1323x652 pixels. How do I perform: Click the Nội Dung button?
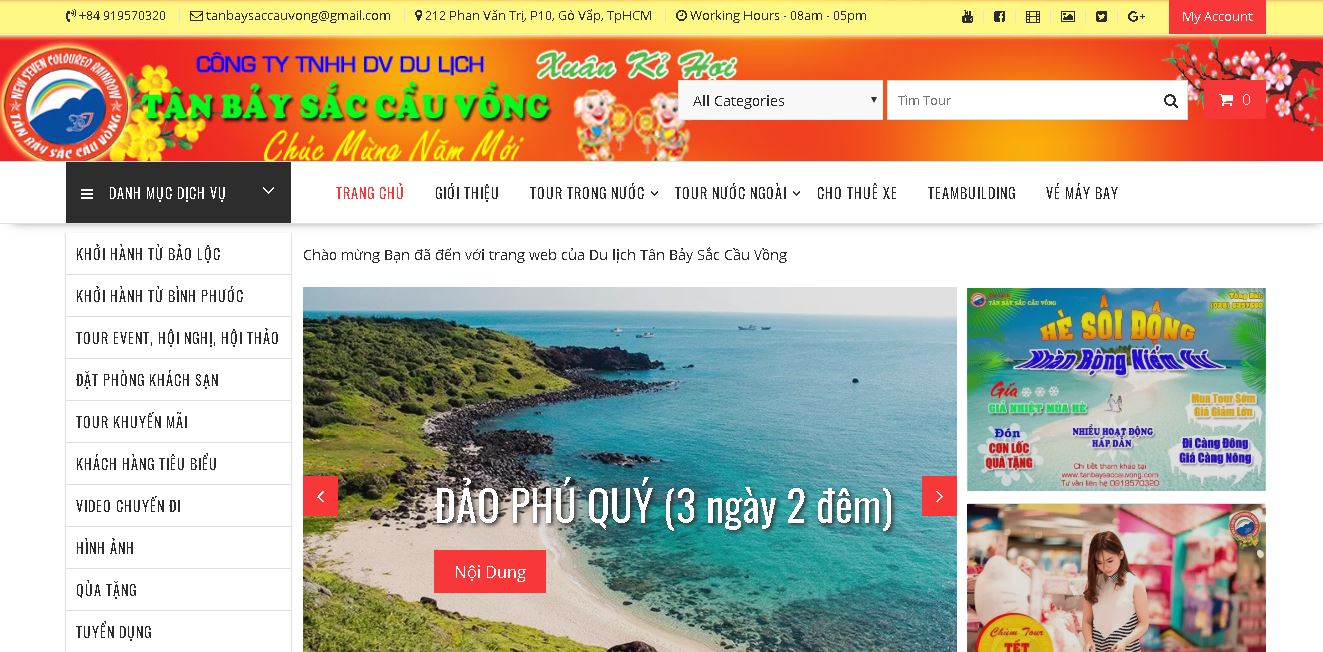490,571
